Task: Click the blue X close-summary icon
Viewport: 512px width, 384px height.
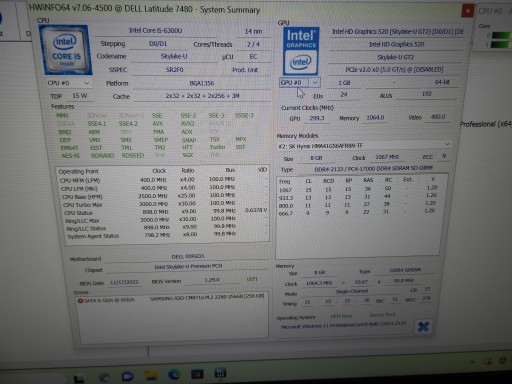Action: [x=423, y=327]
